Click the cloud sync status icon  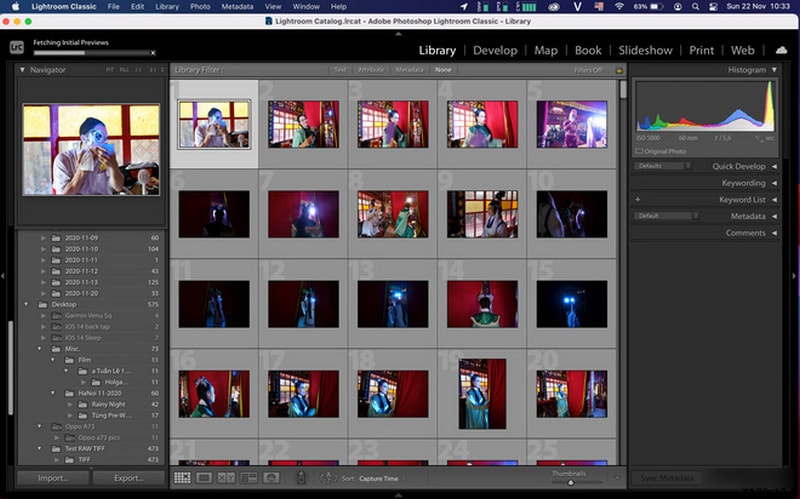(x=781, y=50)
